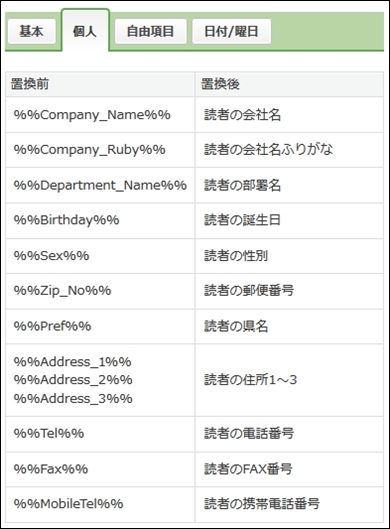The image size is (390, 529).
Task: Open the 自由項目 tab
Action: (x=150, y=31)
